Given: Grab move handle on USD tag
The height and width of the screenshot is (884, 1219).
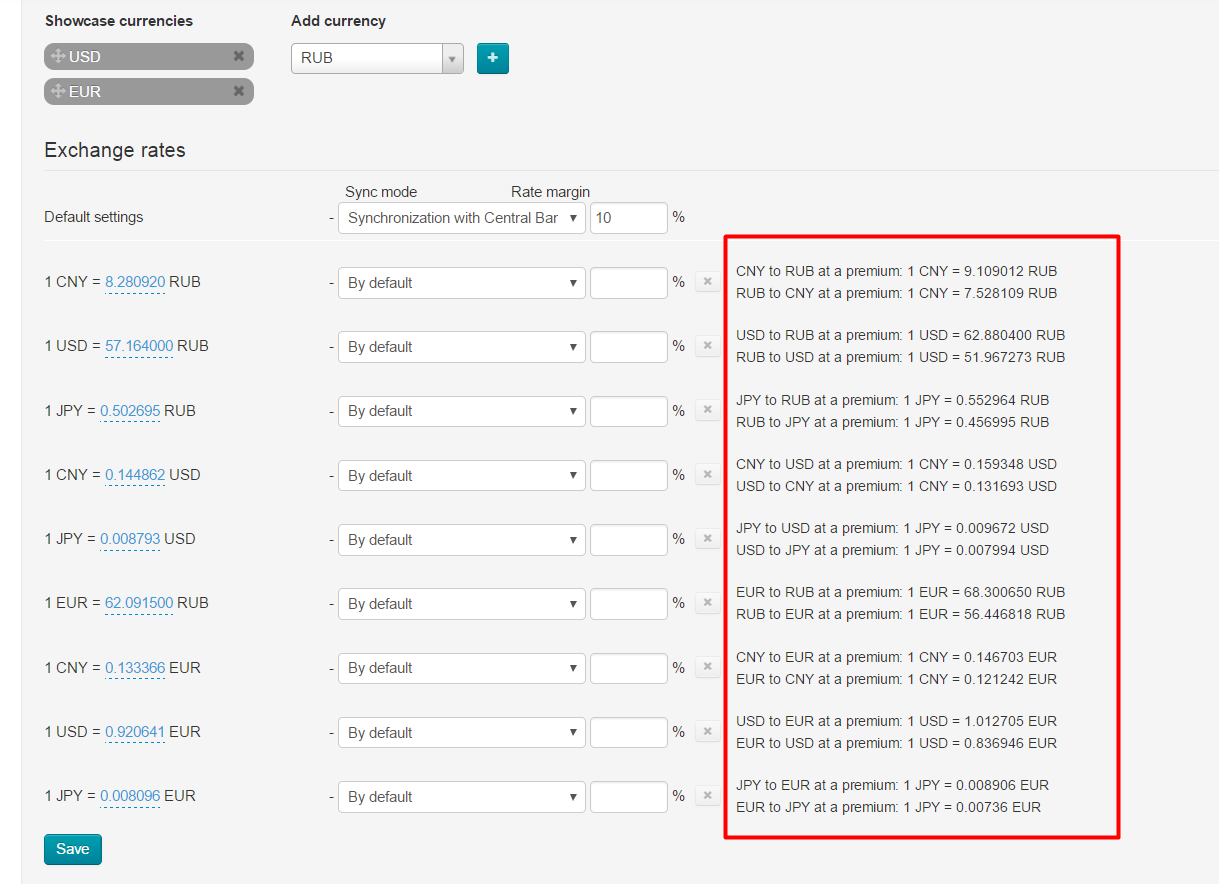Looking at the screenshot, I should 57,57.
